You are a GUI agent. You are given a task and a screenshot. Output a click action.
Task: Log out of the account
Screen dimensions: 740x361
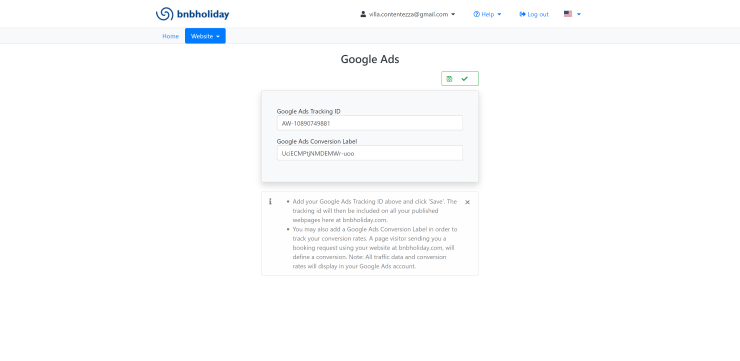pyautogui.click(x=534, y=14)
